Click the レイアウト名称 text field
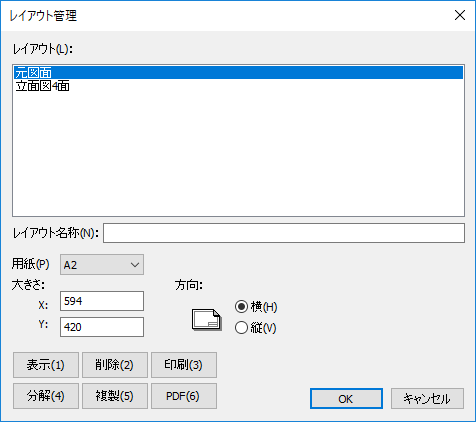Image resolution: width=476 pixels, height=422 pixels. 284,233
